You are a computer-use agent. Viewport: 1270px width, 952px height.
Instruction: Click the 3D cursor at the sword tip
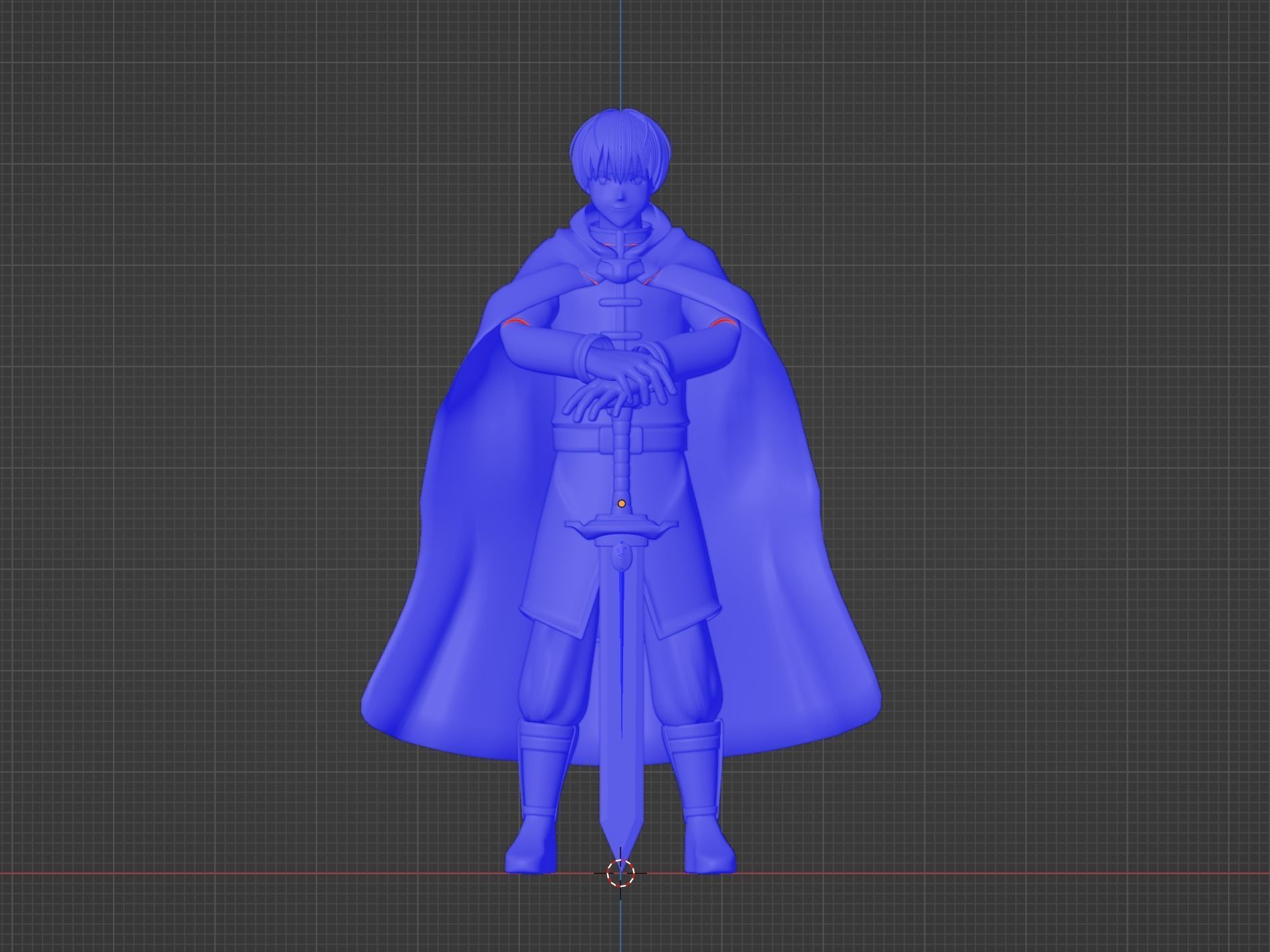(x=620, y=873)
